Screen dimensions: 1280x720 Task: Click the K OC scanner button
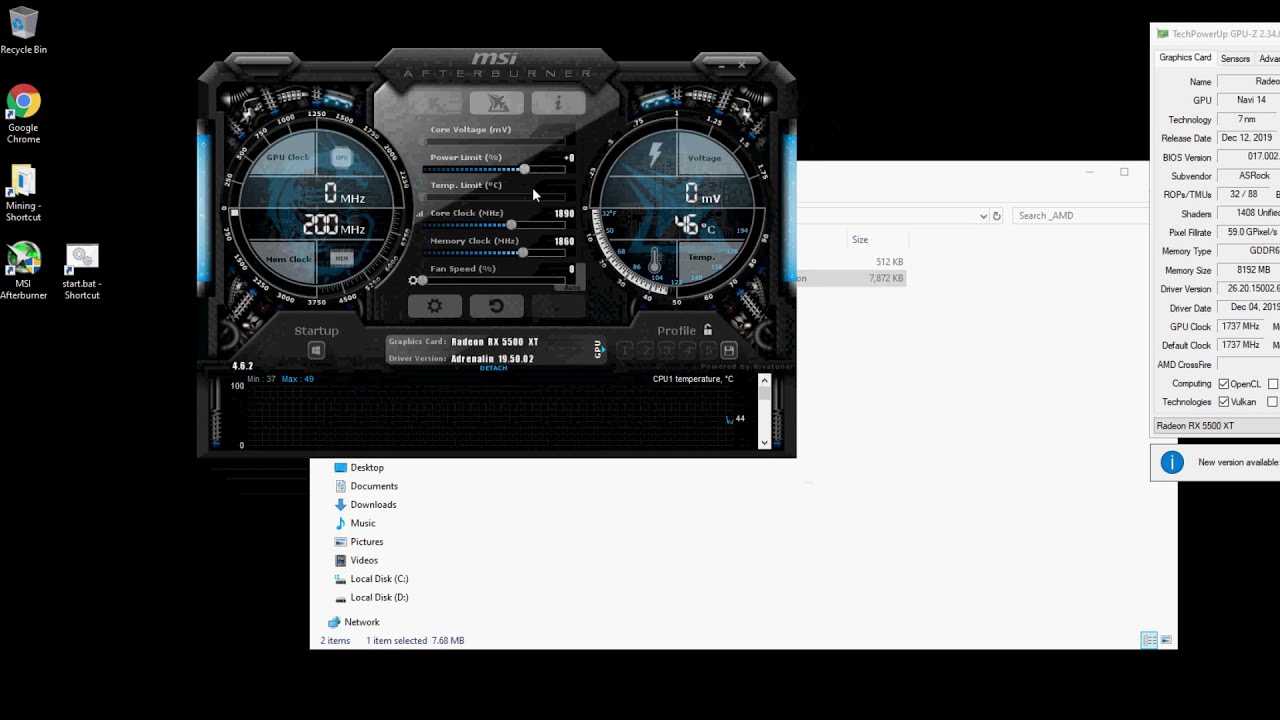click(x=435, y=103)
